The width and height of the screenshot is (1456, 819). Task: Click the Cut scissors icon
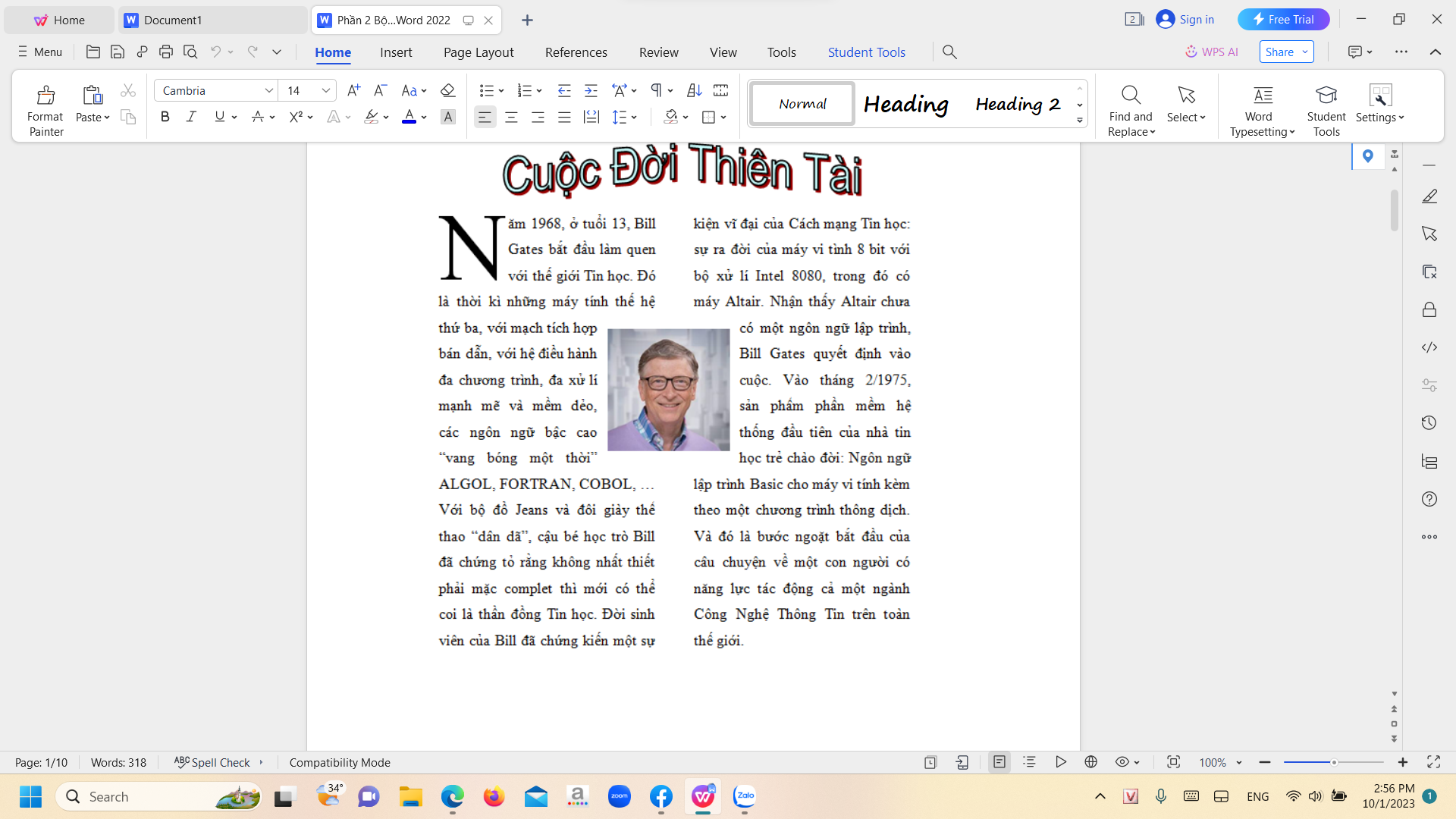(x=128, y=91)
